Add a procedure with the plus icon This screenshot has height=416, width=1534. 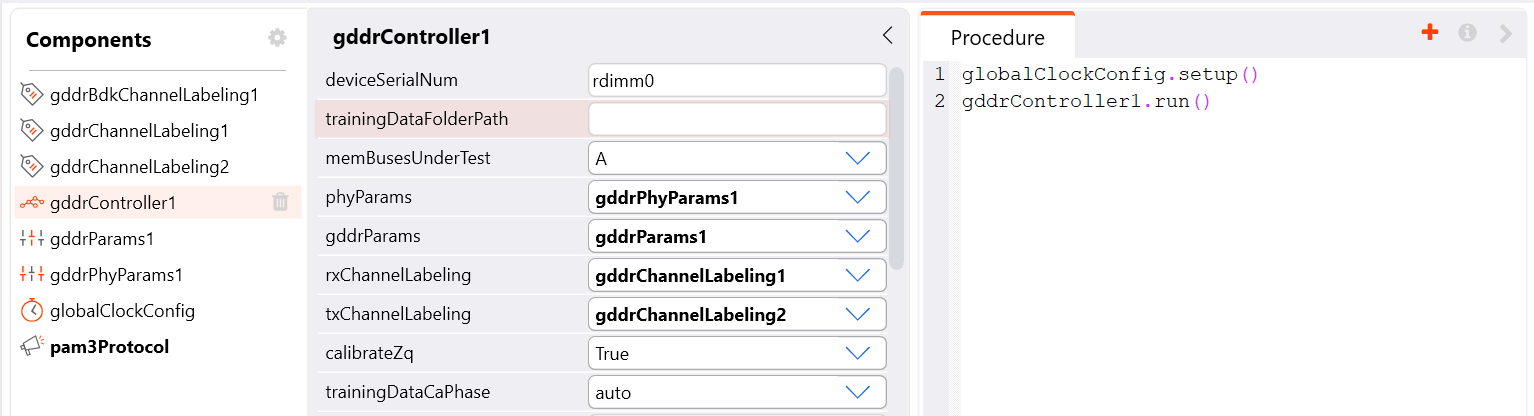click(x=1430, y=32)
